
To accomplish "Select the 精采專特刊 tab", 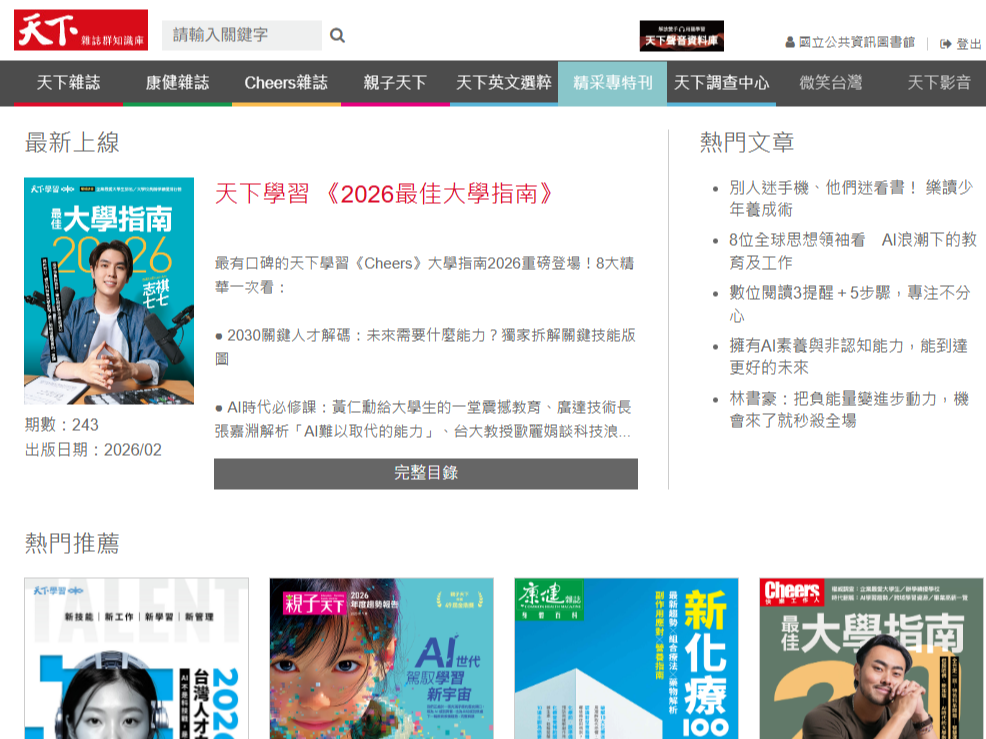I will 612,82.
